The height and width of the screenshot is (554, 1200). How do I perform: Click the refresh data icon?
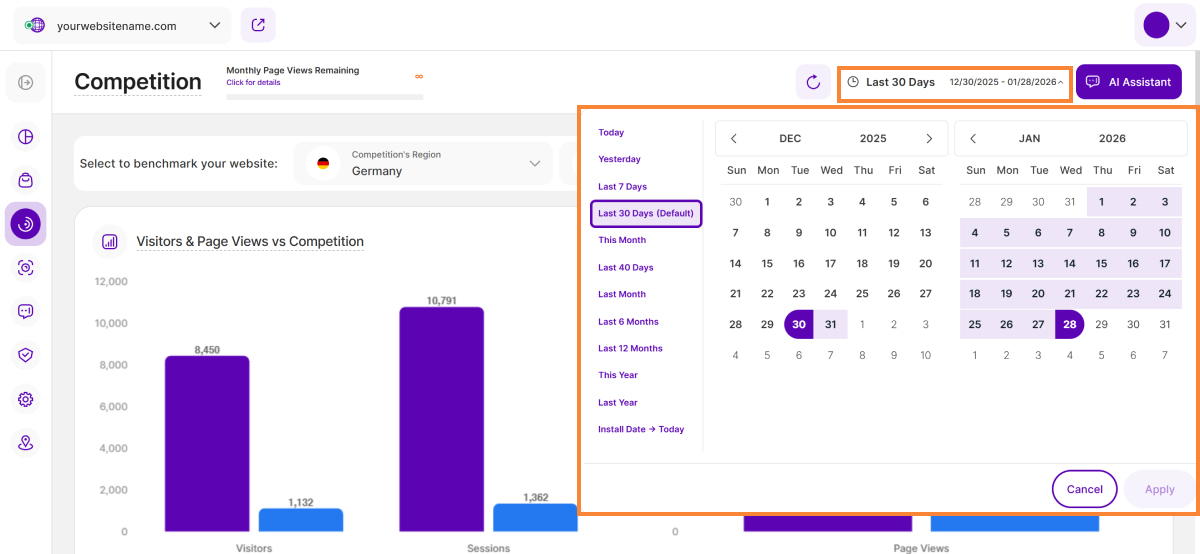[813, 82]
